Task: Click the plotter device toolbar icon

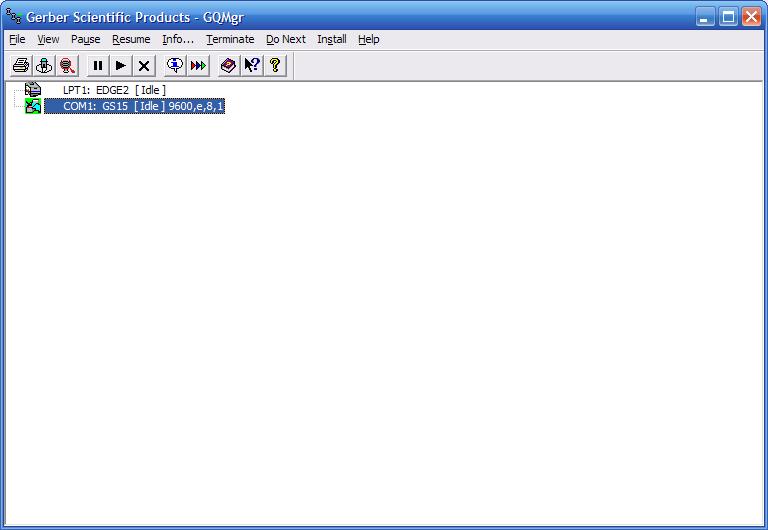Action: [x=44, y=65]
